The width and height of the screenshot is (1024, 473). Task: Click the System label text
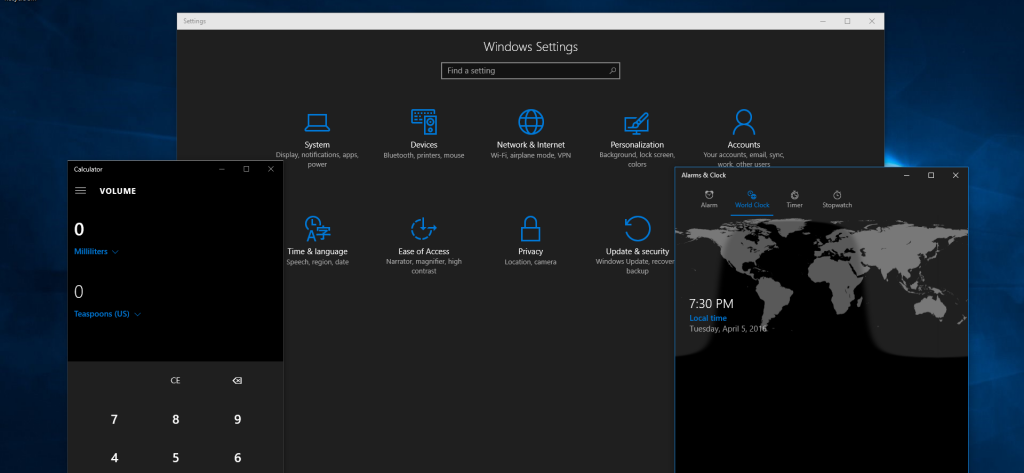317,145
